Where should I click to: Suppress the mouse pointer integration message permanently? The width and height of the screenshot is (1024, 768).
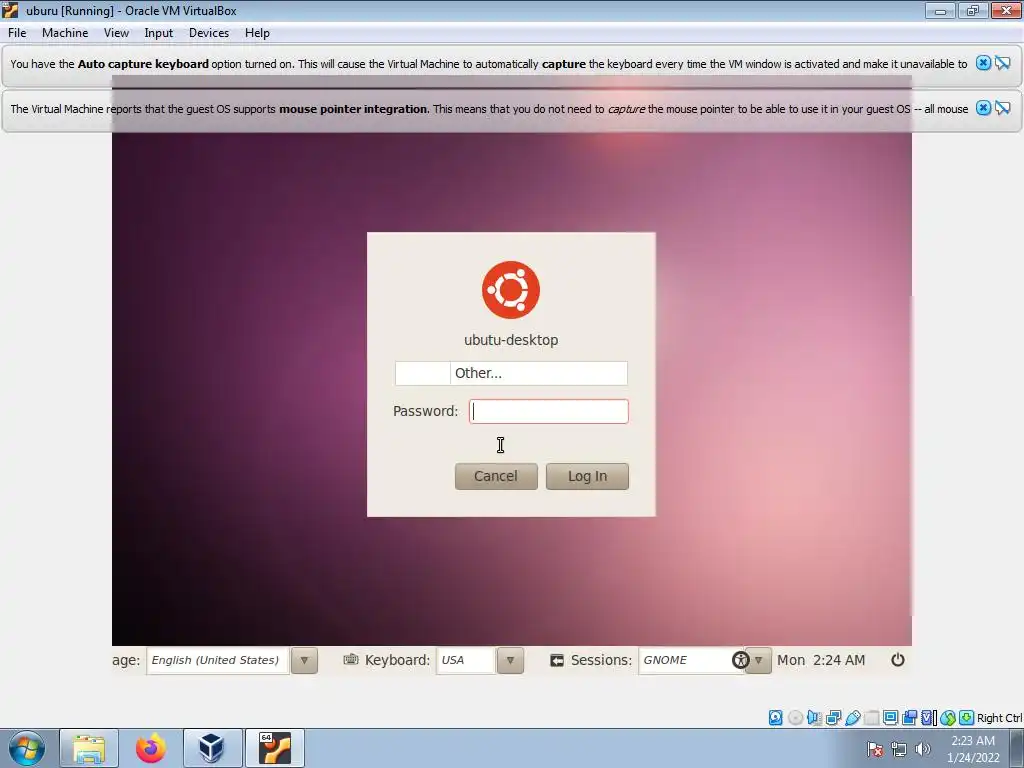point(1002,108)
